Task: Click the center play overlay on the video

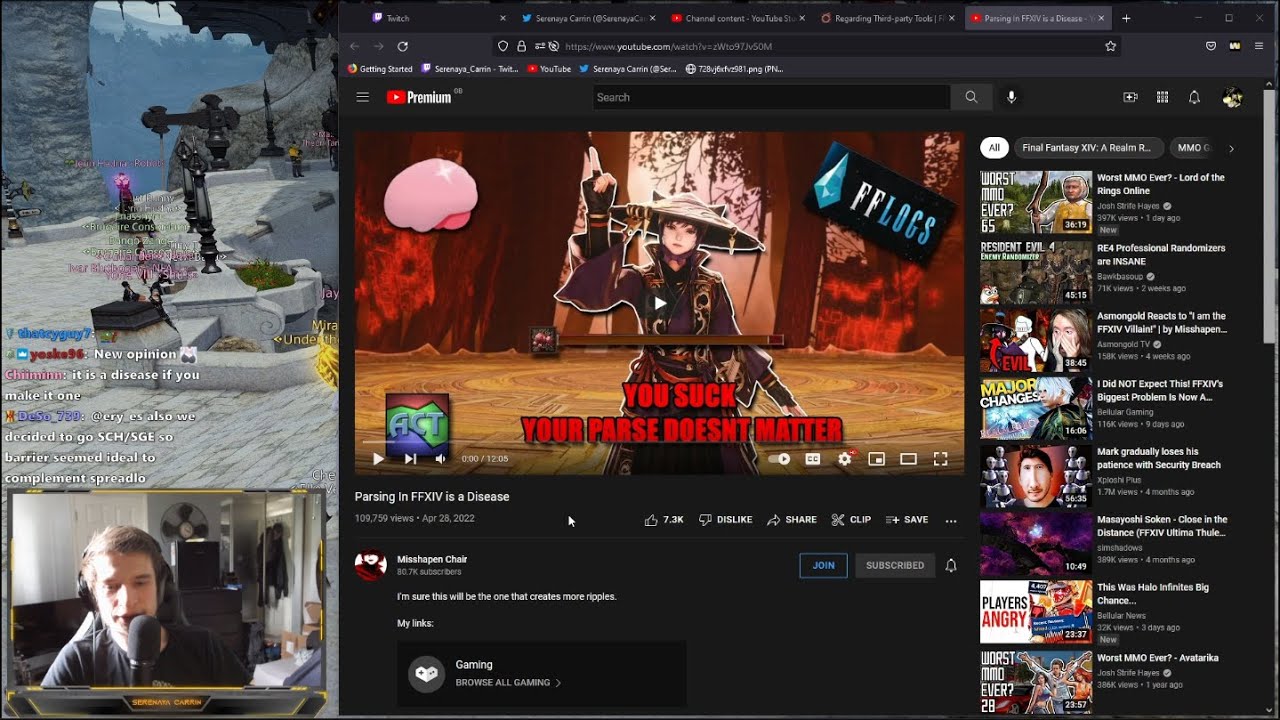Action: pyautogui.click(x=659, y=303)
